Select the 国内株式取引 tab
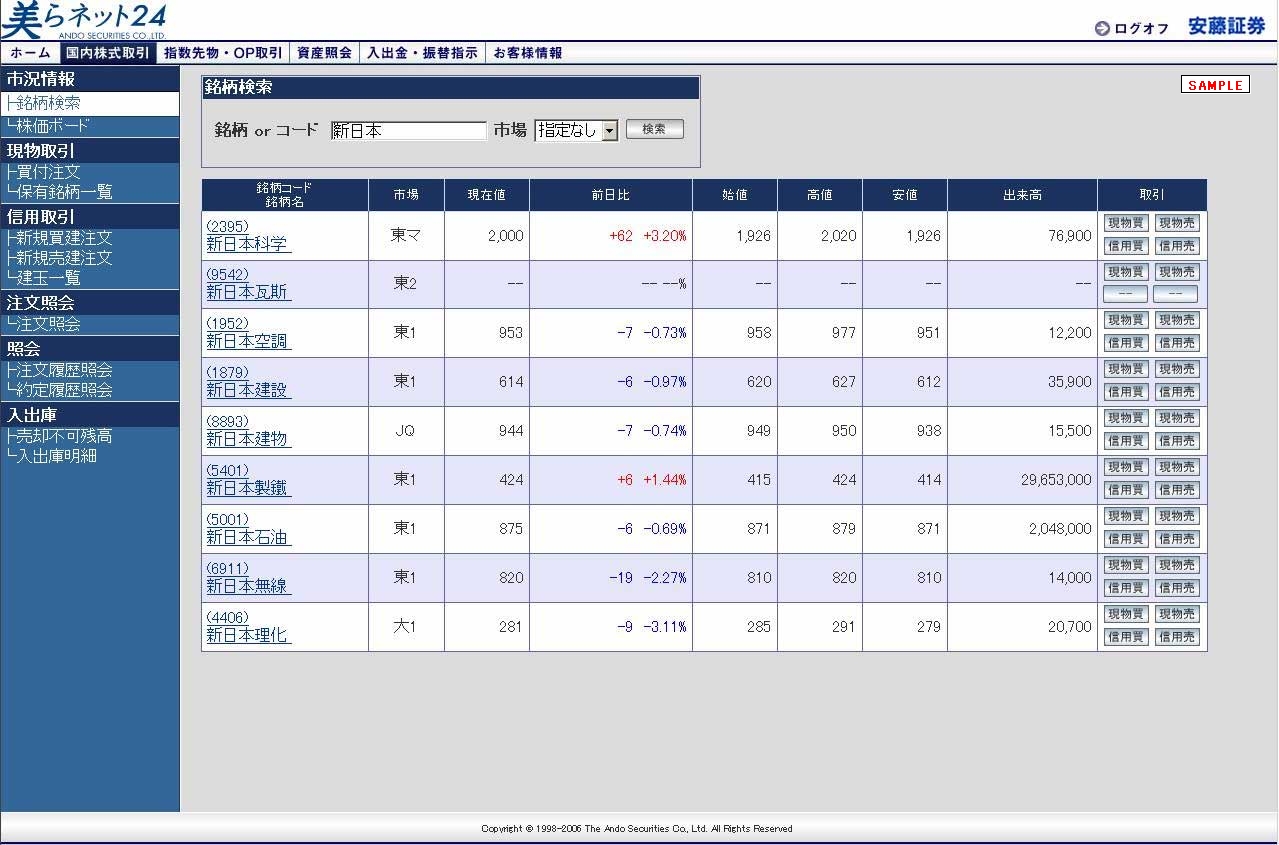Screen dimensions: 1279x845 [107, 53]
